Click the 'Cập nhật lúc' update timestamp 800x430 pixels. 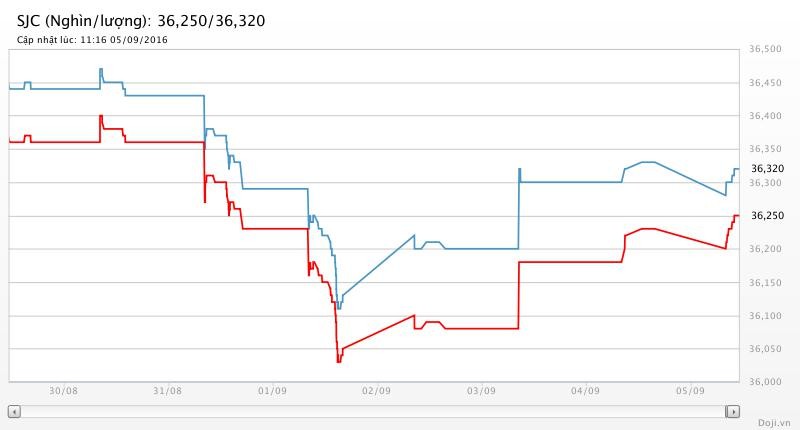coord(92,40)
